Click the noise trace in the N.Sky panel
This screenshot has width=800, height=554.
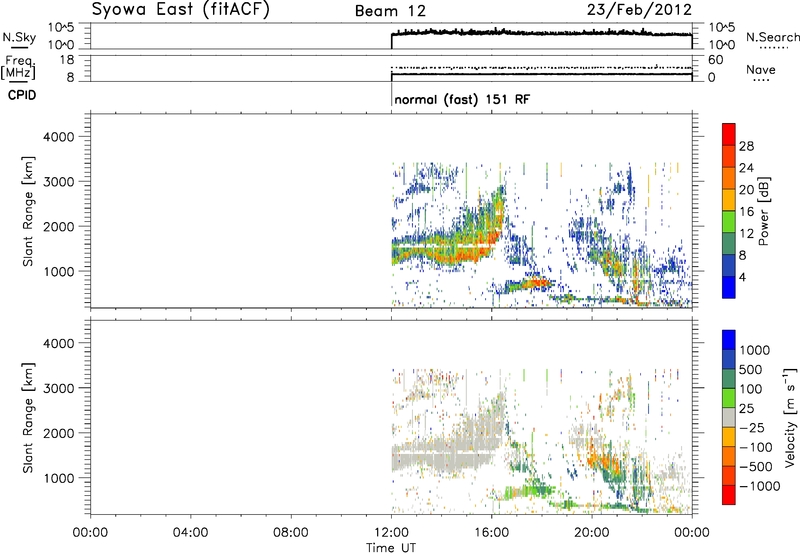coord(541,33)
